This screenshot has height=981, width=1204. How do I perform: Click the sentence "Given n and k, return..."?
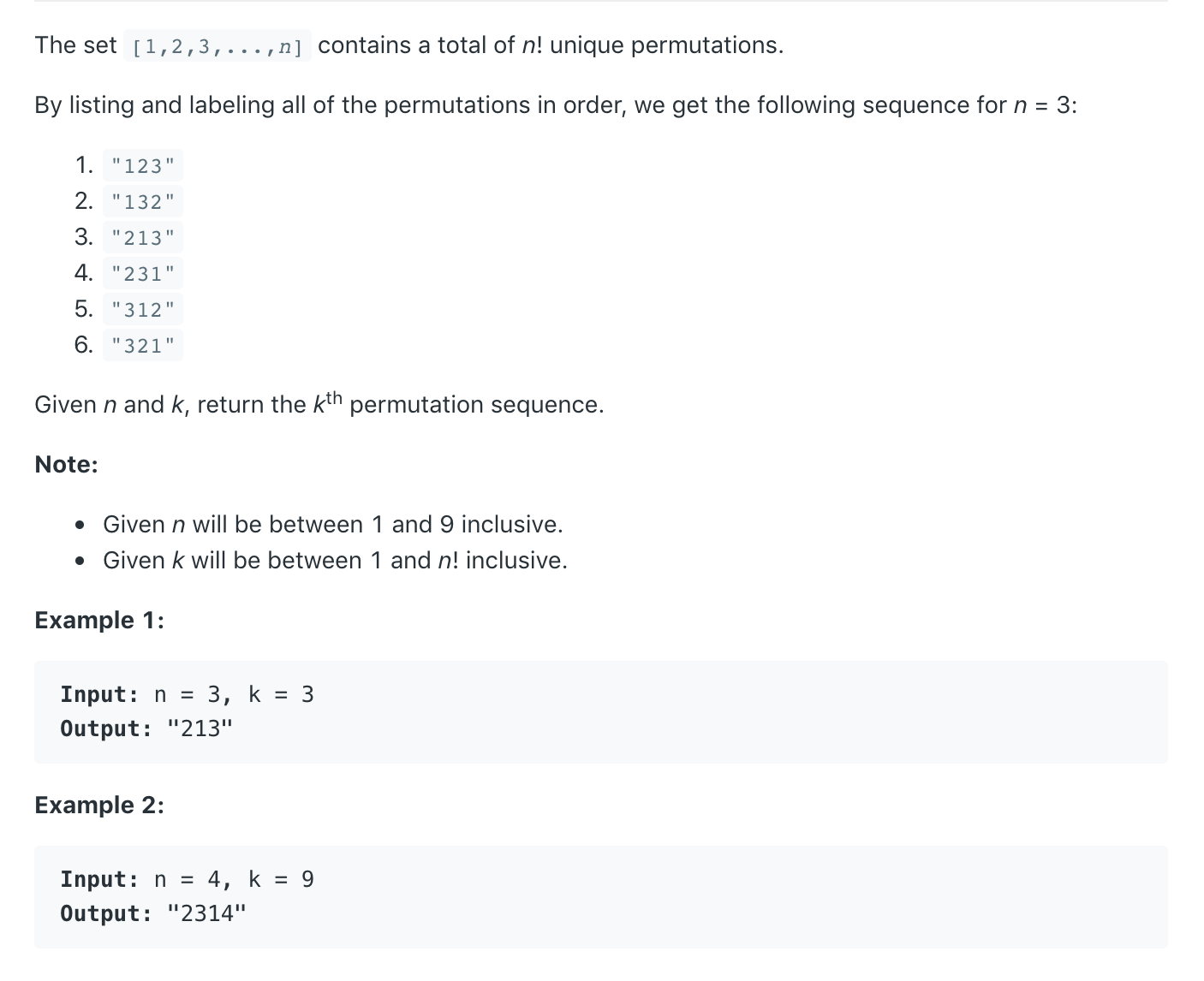(319, 403)
